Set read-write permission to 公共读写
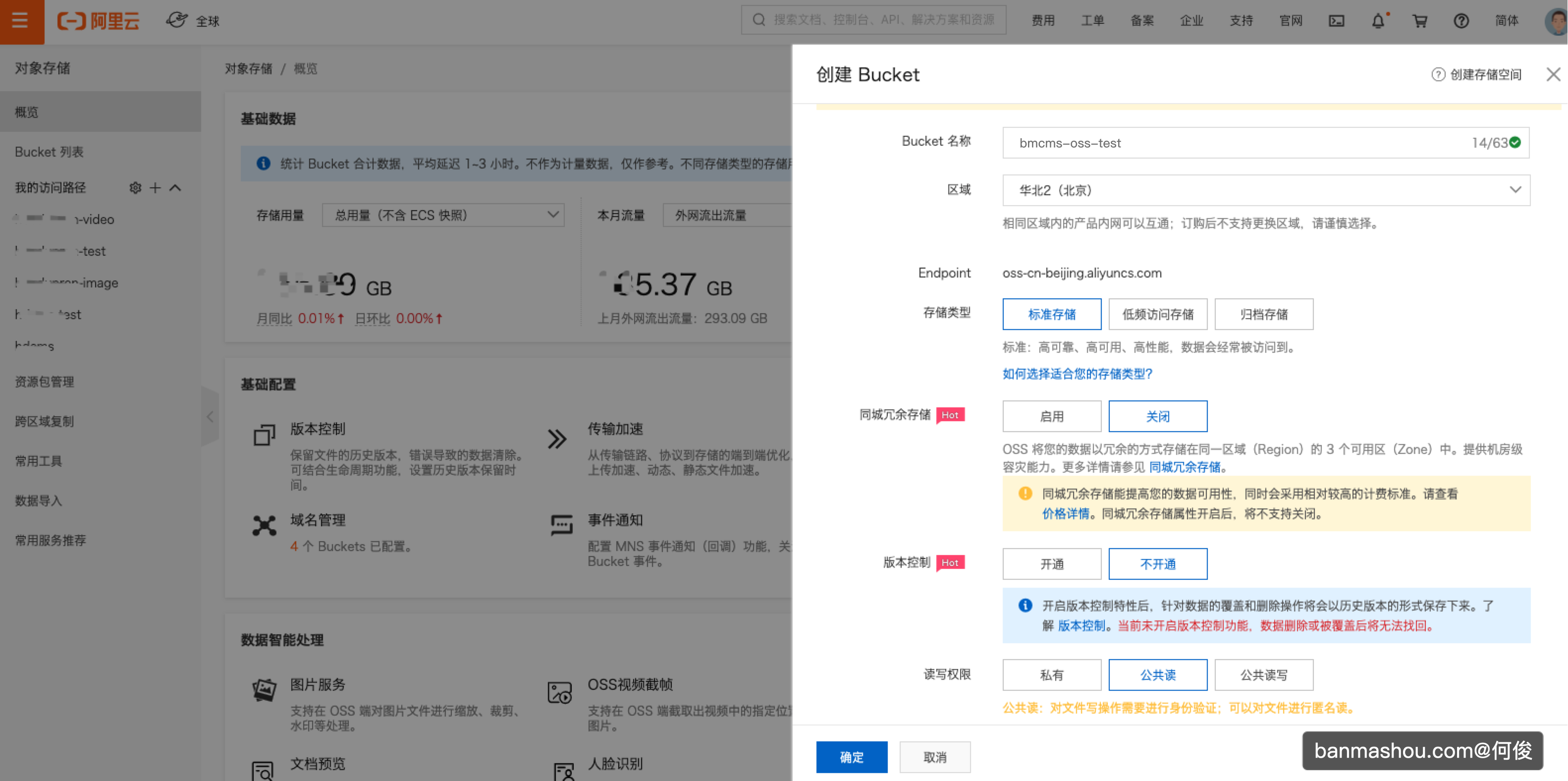The height and width of the screenshot is (781, 1568). tap(1264, 674)
